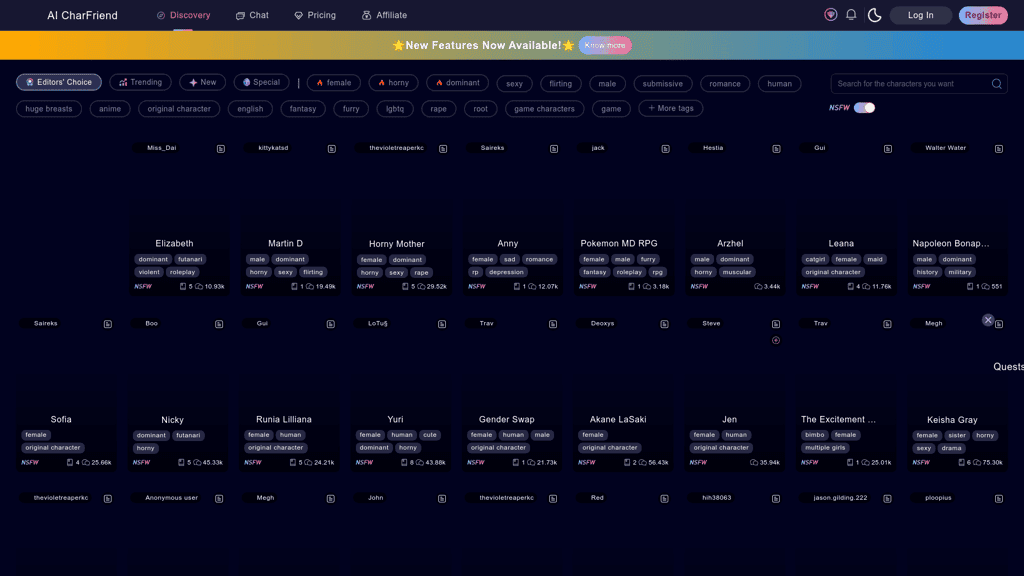Click the Log In button
The width and height of the screenshot is (1024, 576).
[x=920, y=15]
